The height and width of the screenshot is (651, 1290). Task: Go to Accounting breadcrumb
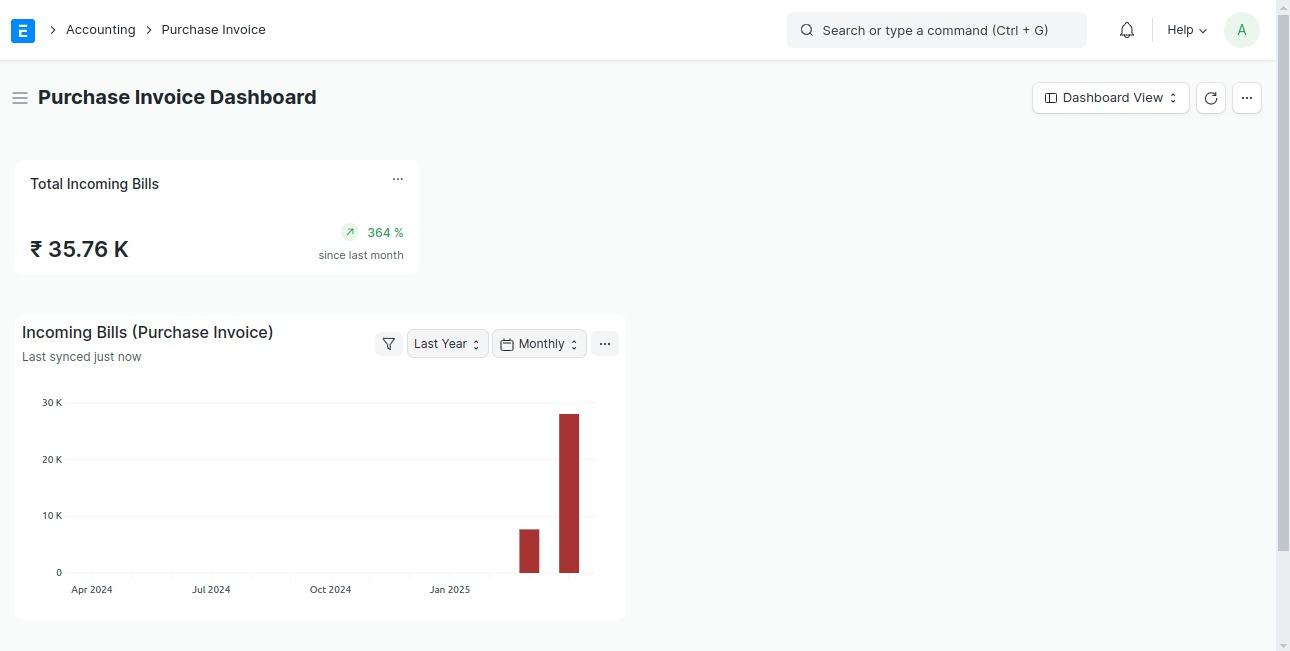100,30
